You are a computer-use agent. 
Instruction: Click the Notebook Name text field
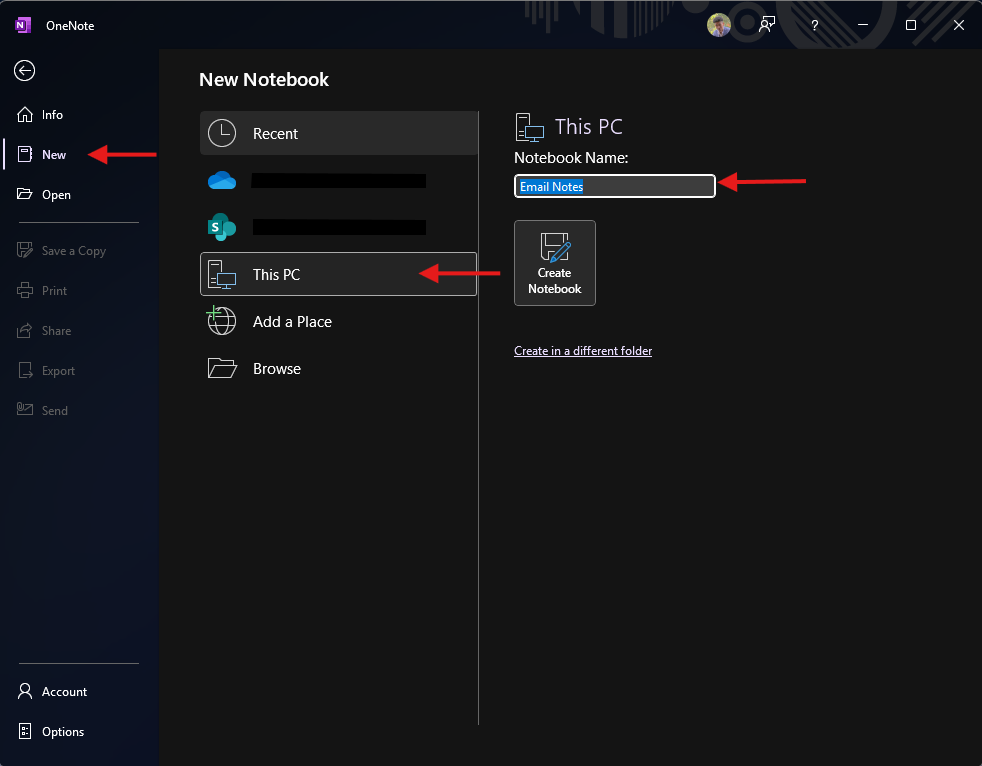pyautogui.click(x=614, y=186)
